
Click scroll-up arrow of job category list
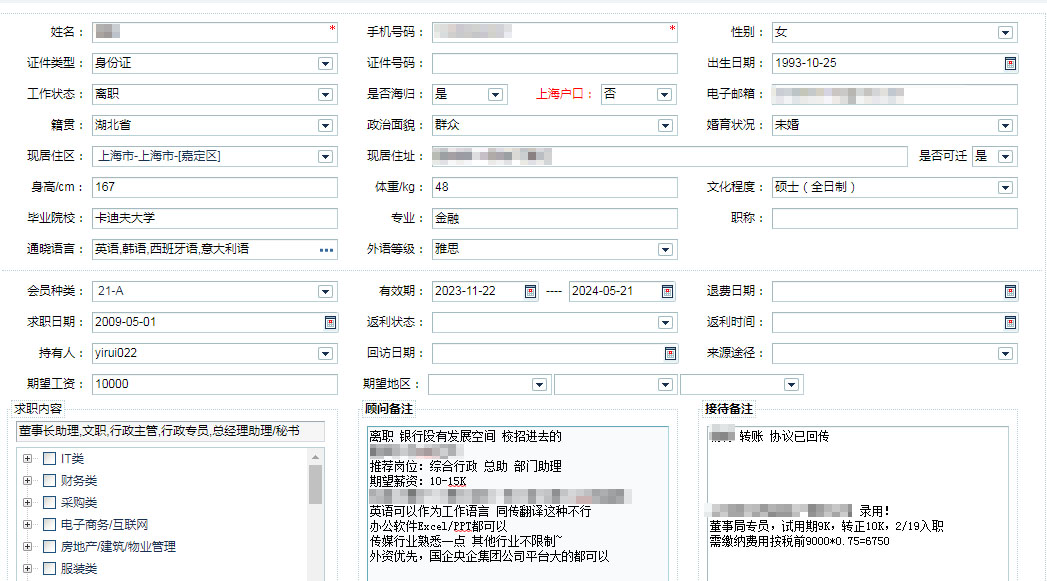(x=315, y=457)
